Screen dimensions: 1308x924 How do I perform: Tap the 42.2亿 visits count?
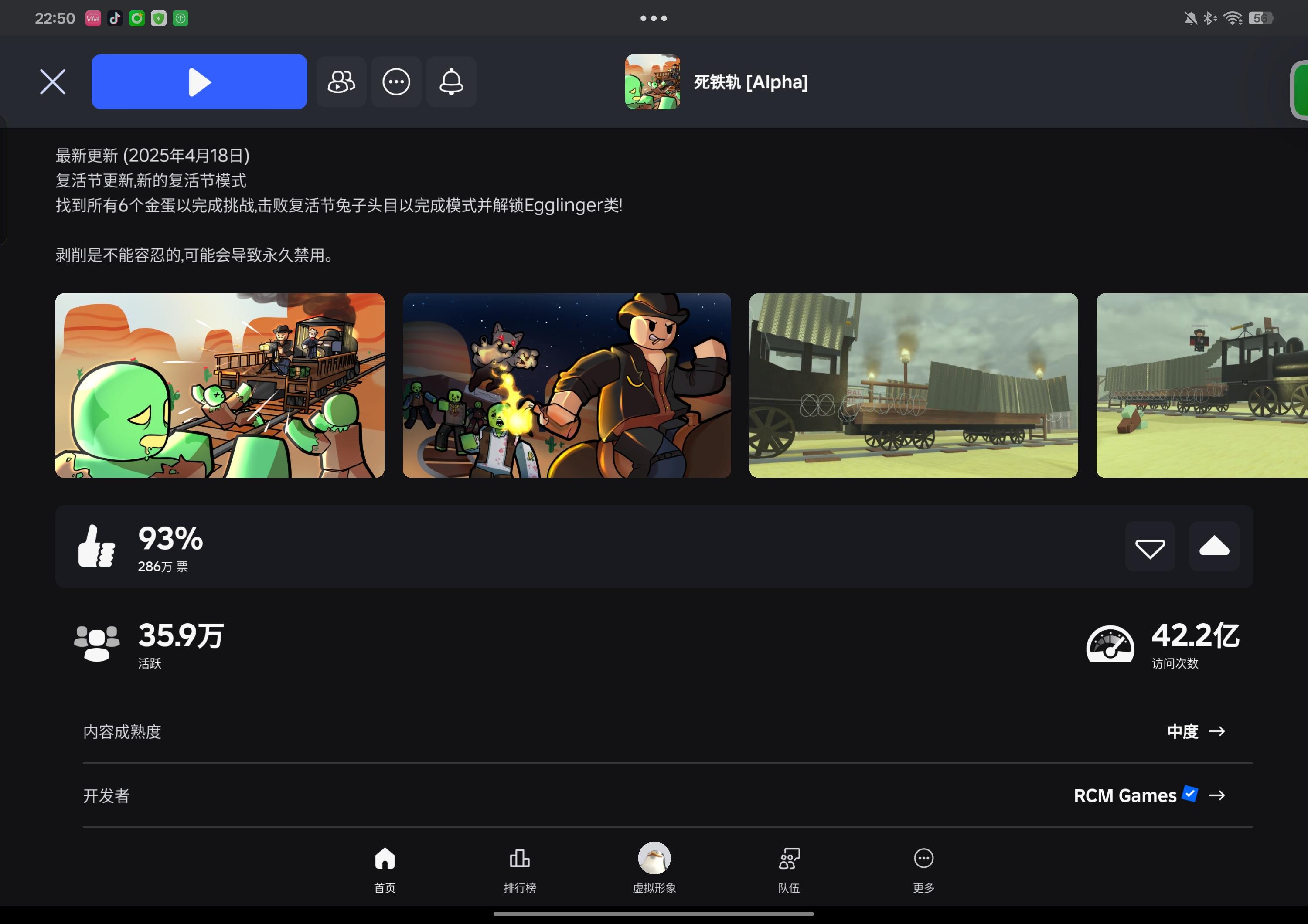[x=1195, y=635]
